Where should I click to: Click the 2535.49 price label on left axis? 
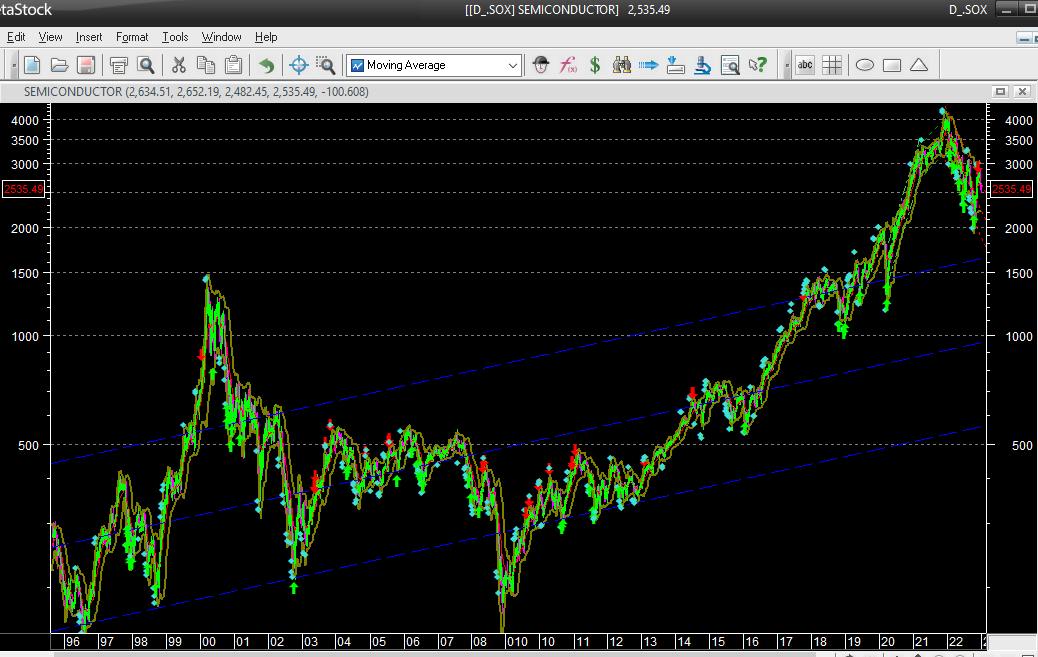pyautogui.click(x=23, y=189)
